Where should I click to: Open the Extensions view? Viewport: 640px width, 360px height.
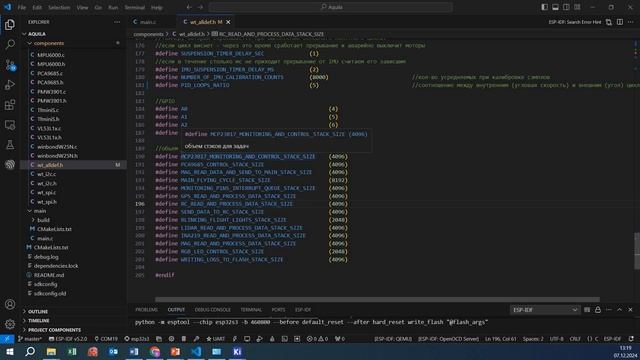click(x=10, y=104)
